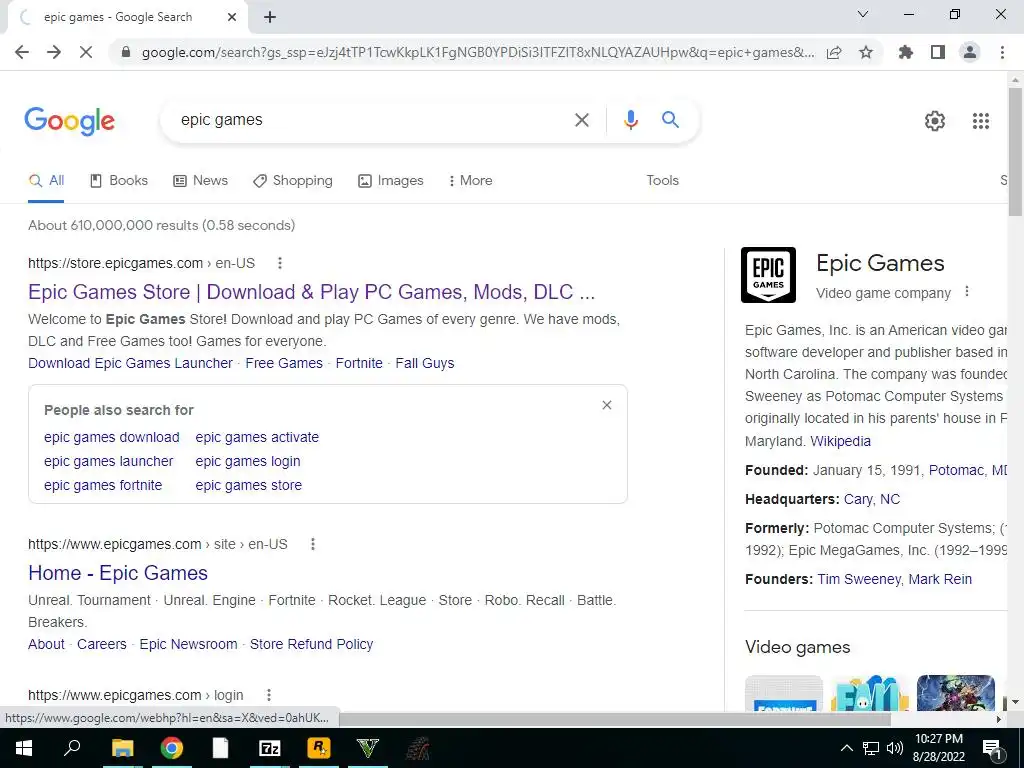Open File Explorer from the taskbar
Image resolution: width=1024 pixels, height=768 pixels.
tap(122, 748)
